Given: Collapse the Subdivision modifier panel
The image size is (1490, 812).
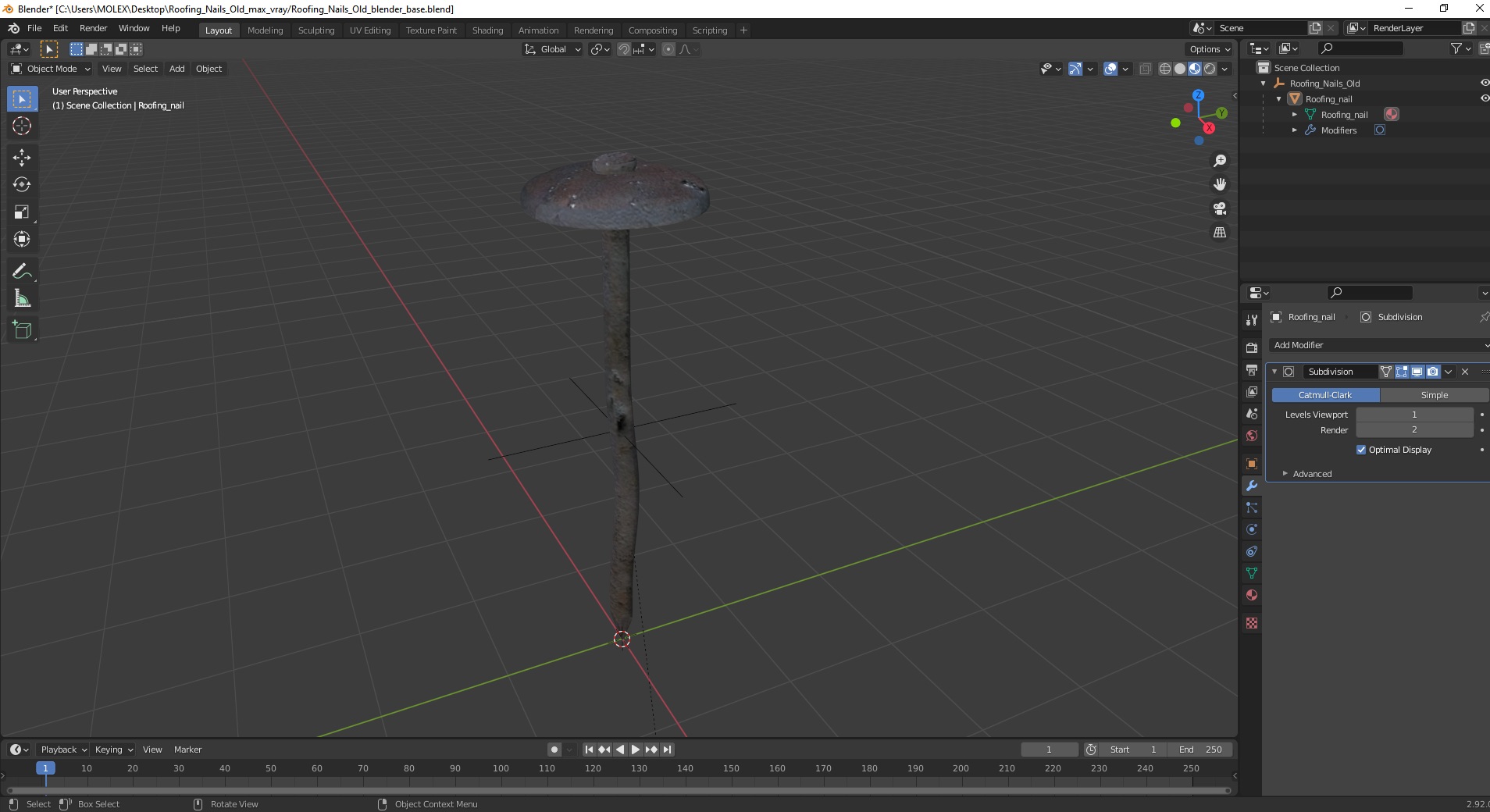Looking at the screenshot, I should [1274, 372].
